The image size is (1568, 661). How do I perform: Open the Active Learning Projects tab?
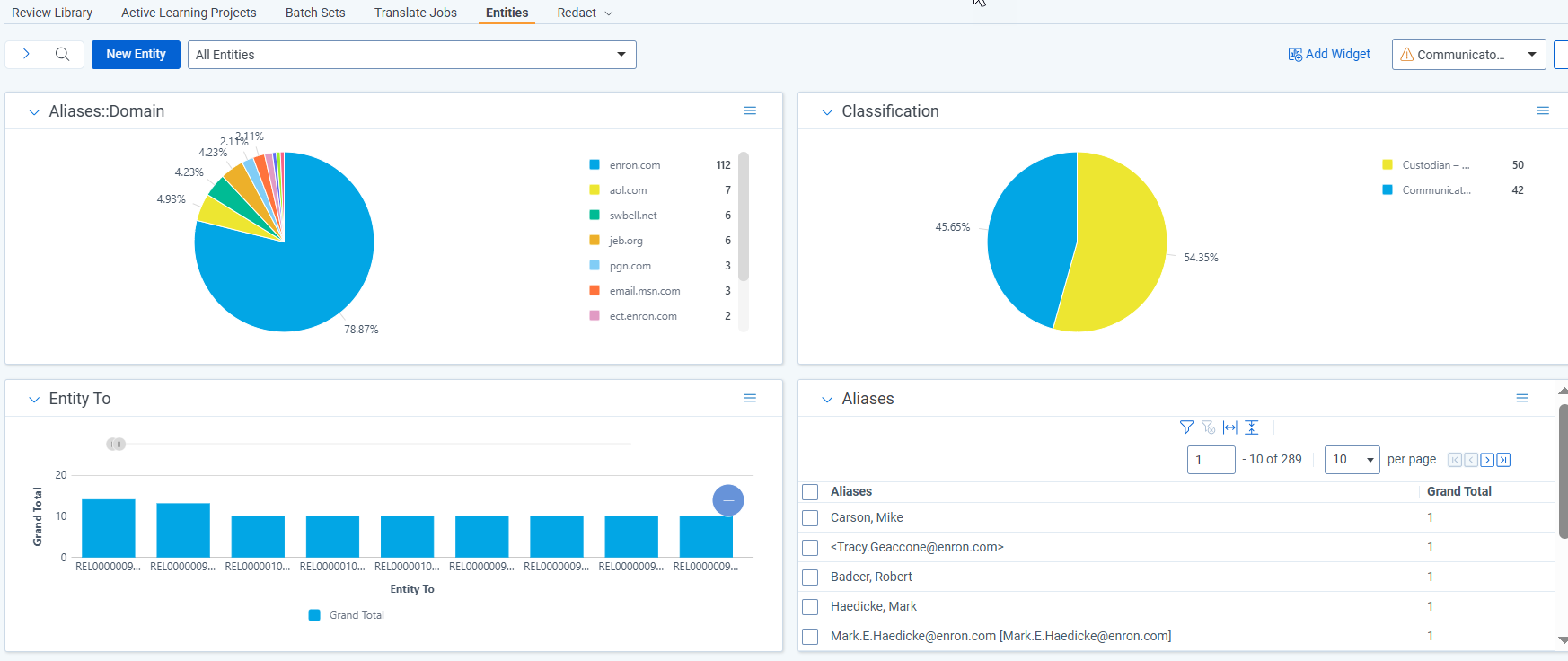tap(189, 13)
